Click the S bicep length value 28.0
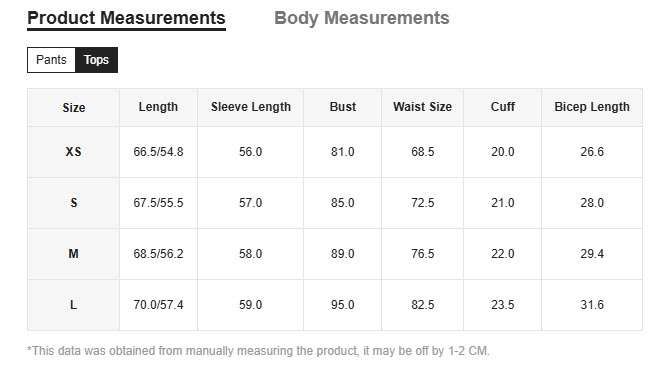The width and height of the screenshot is (668, 368). [x=592, y=203]
